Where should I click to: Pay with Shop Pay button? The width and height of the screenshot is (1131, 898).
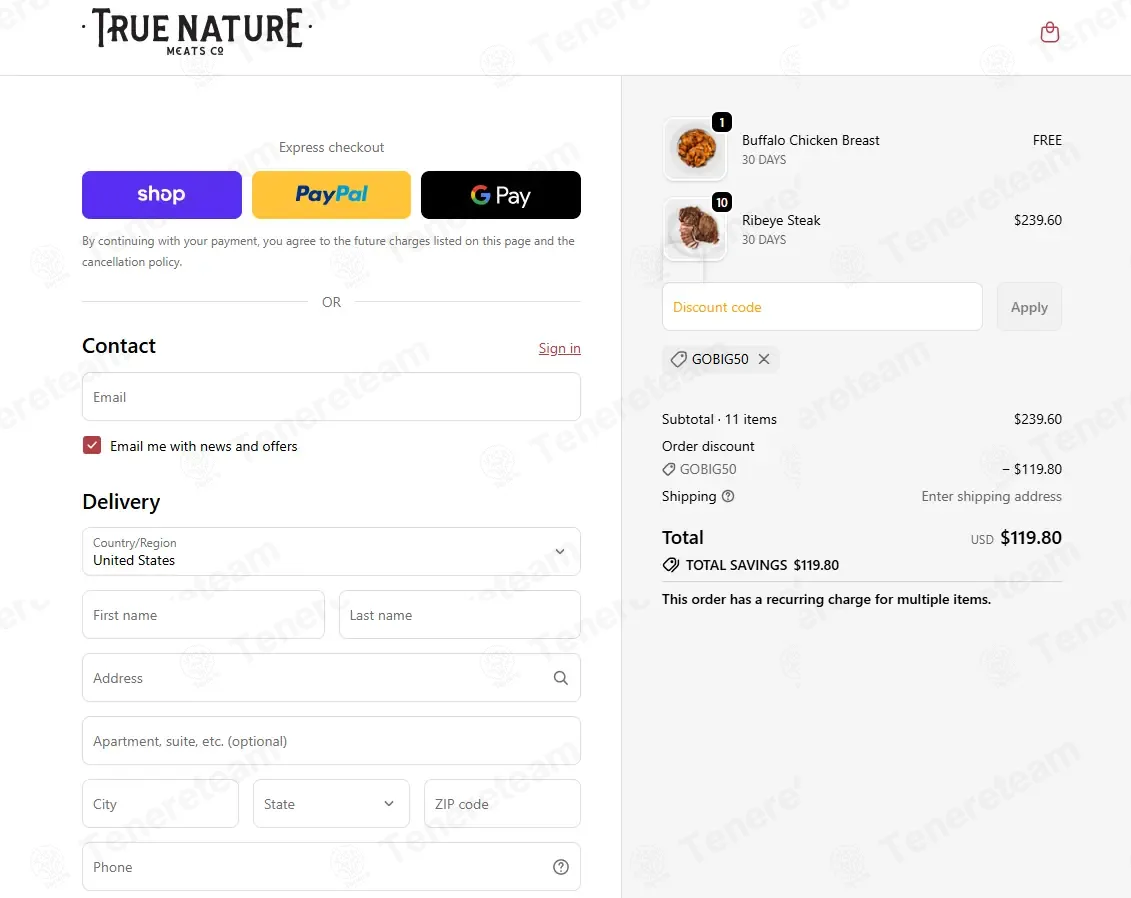(x=162, y=195)
